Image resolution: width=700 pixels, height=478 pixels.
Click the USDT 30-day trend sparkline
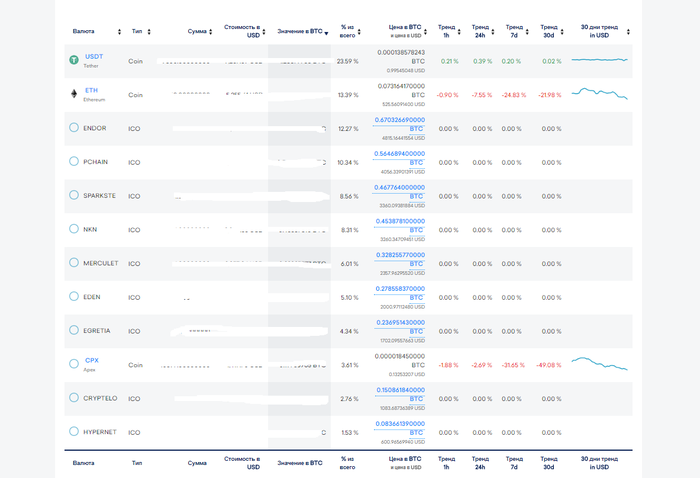[x=600, y=59]
